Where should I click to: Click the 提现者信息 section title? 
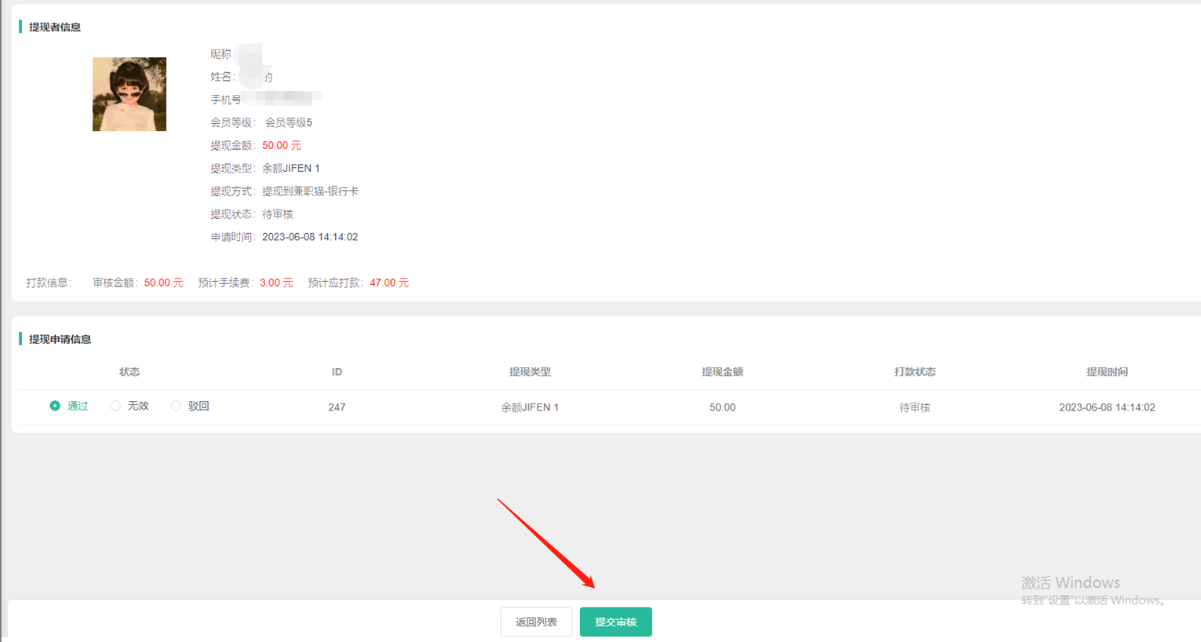55,27
